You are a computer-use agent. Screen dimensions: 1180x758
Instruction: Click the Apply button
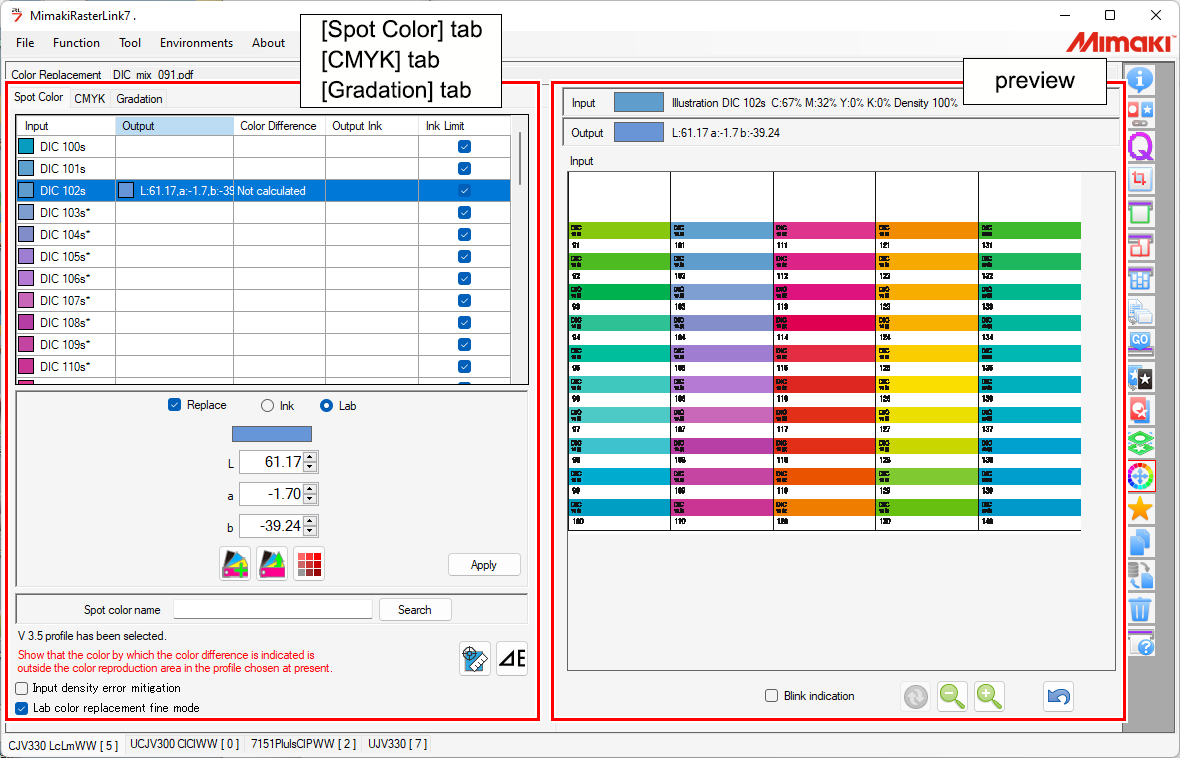click(484, 564)
